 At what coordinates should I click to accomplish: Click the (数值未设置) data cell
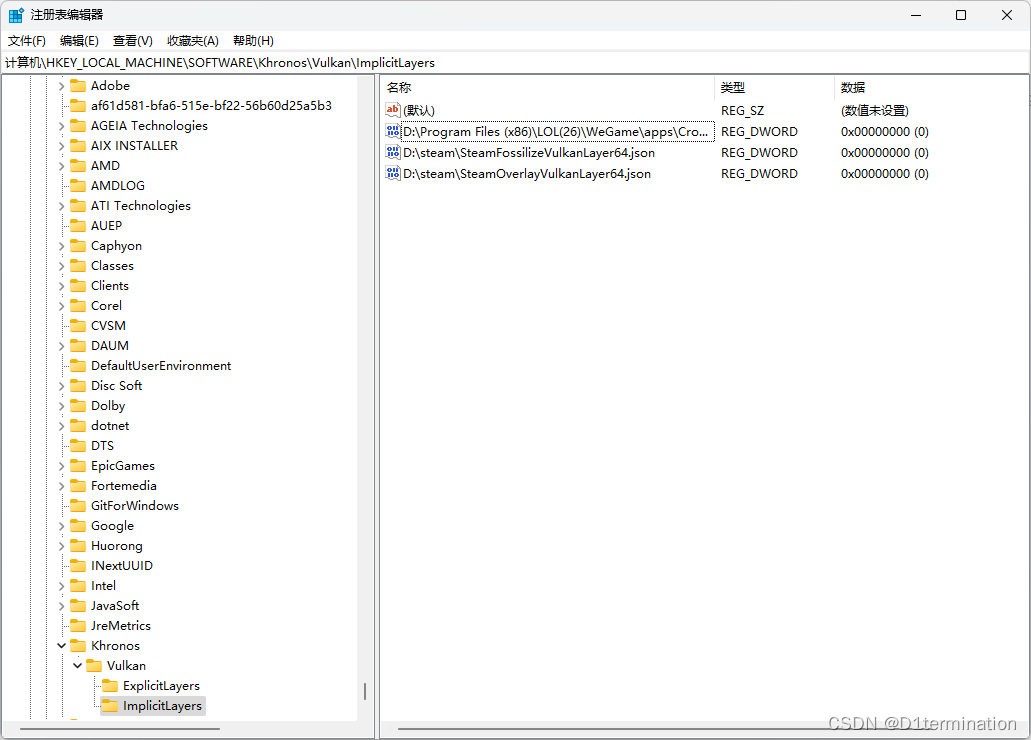(875, 111)
